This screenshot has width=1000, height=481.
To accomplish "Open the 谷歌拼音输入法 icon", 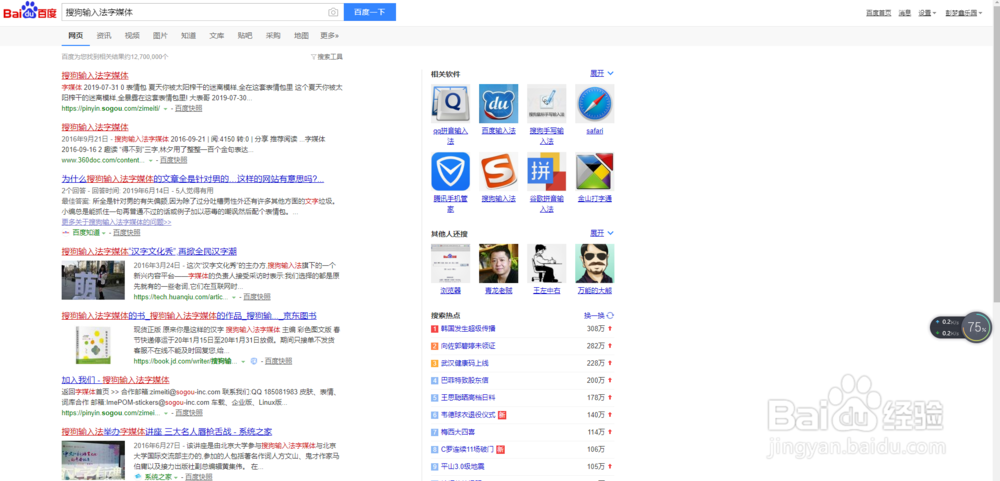I will (547, 171).
